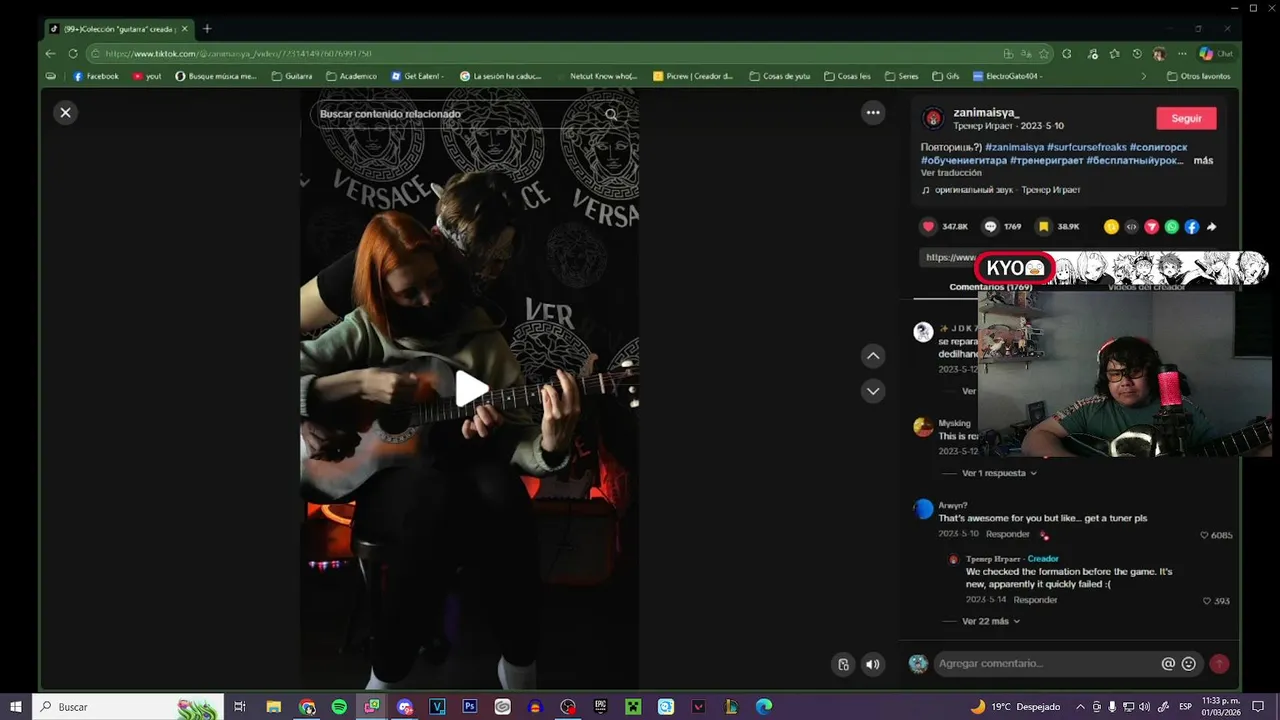Play the guitar video with center play button

[471, 389]
